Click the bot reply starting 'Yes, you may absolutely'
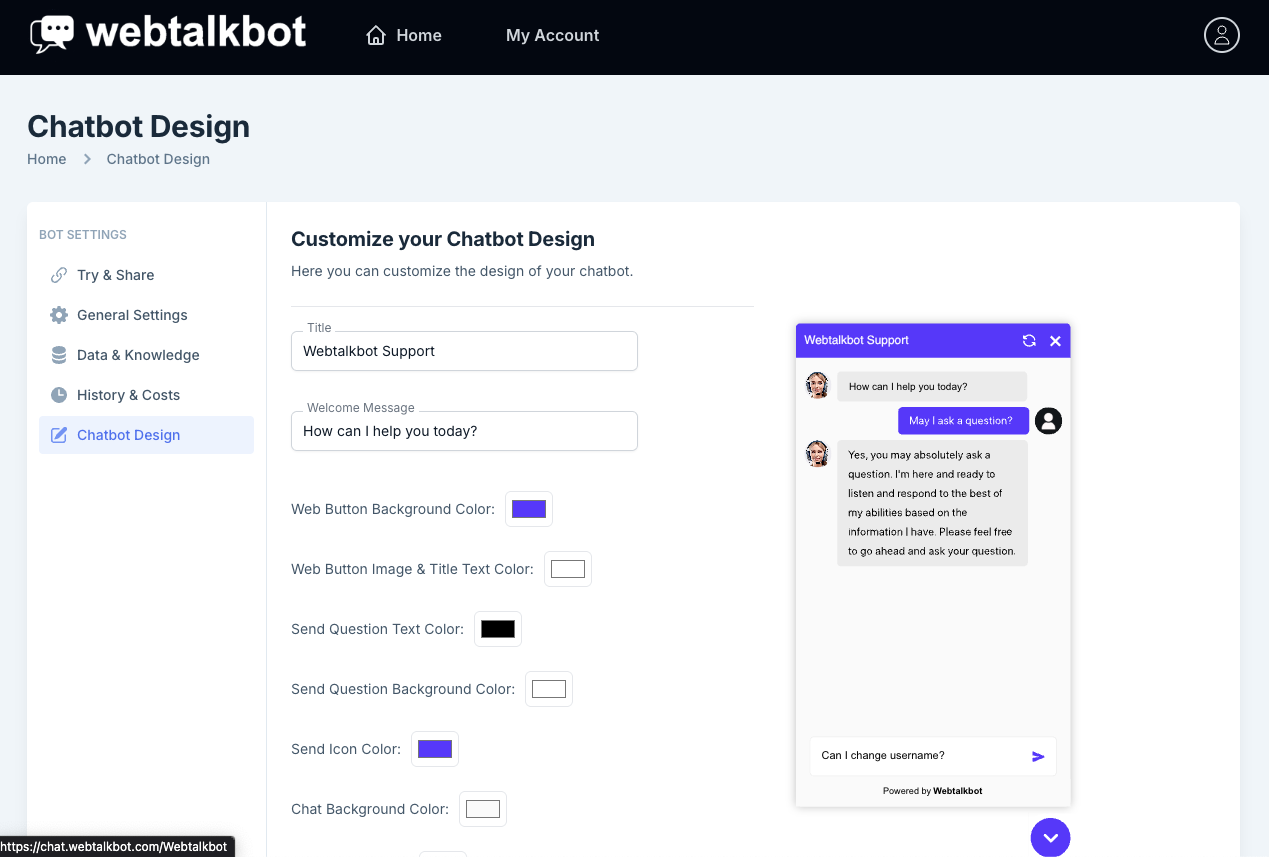 pyautogui.click(x=932, y=503)
